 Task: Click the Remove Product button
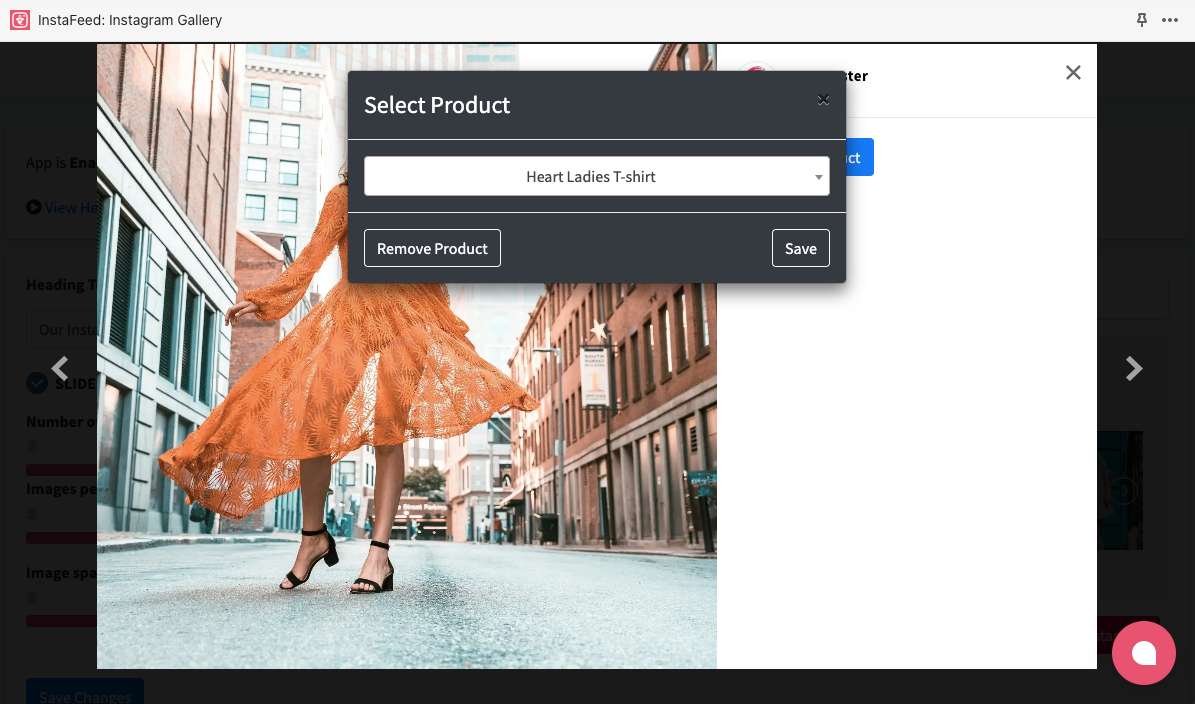coord(432,249)
